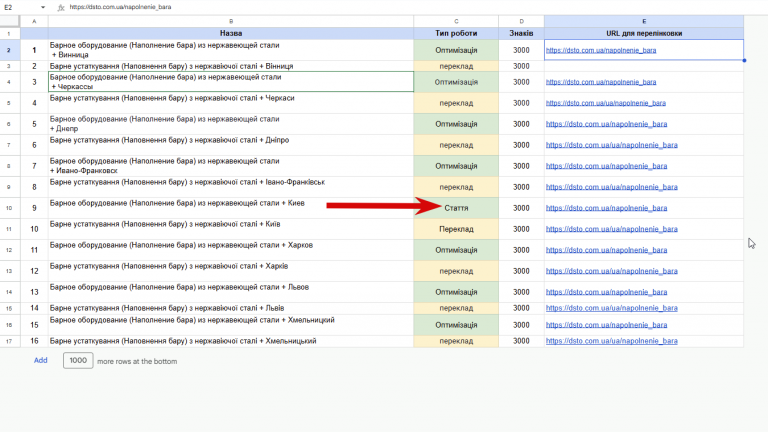Select column B header
This screenshot has width=768, height=432.
click(x=231, y=22)
